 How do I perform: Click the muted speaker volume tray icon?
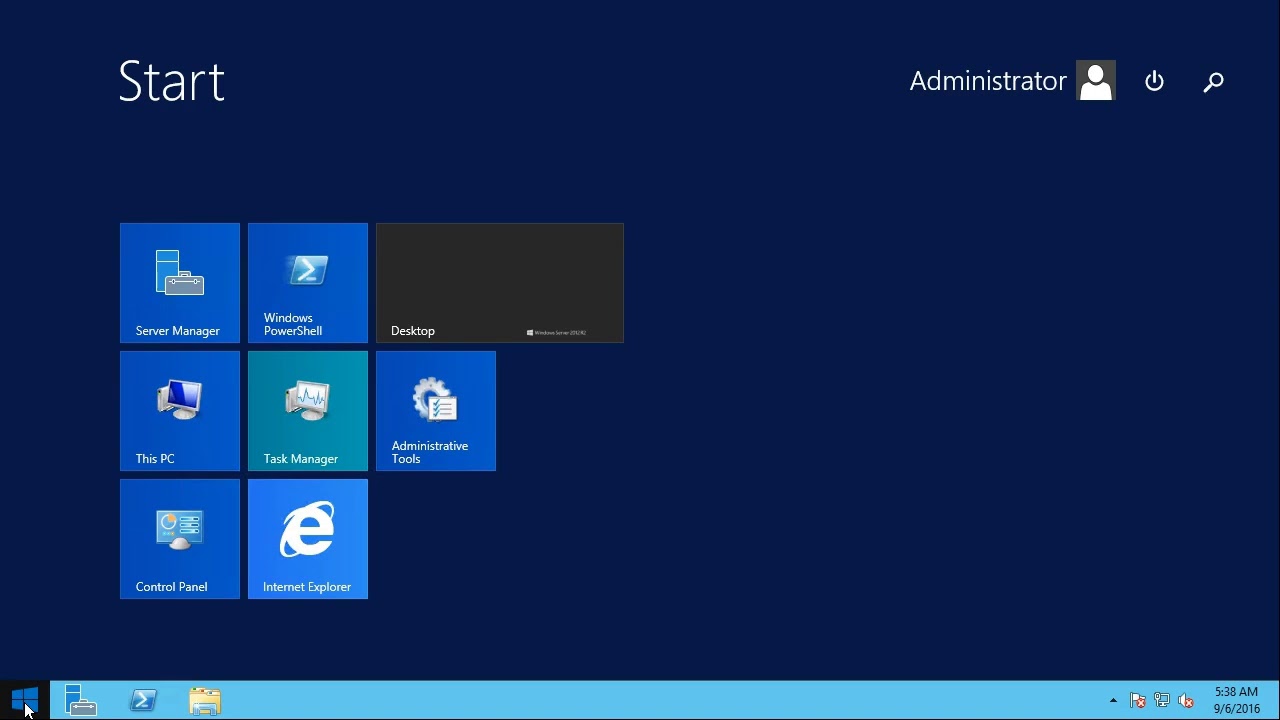pos(1186,700)
